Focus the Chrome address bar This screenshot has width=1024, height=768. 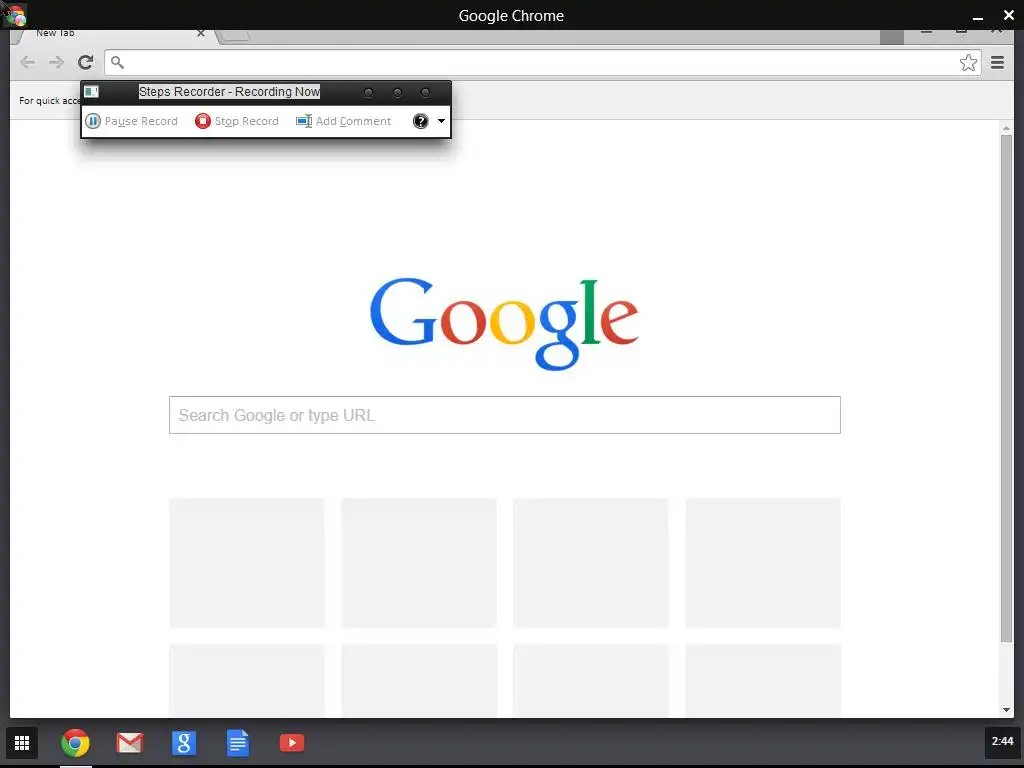coord(542,62)
